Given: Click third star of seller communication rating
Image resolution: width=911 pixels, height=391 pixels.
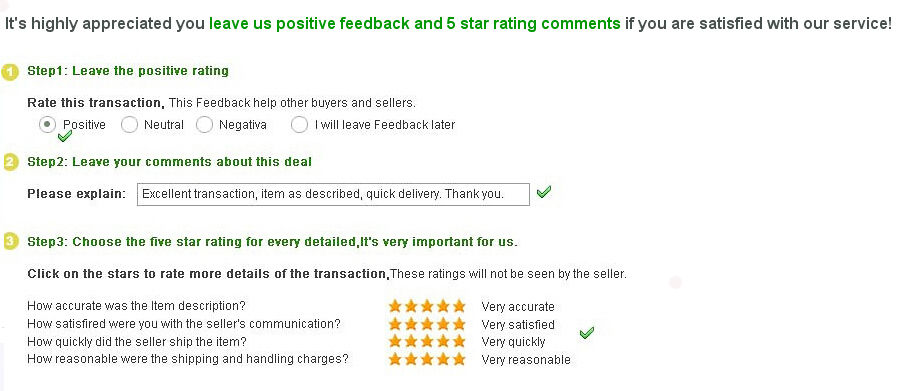Looking at the screenshot, I should tap(427, 324).
